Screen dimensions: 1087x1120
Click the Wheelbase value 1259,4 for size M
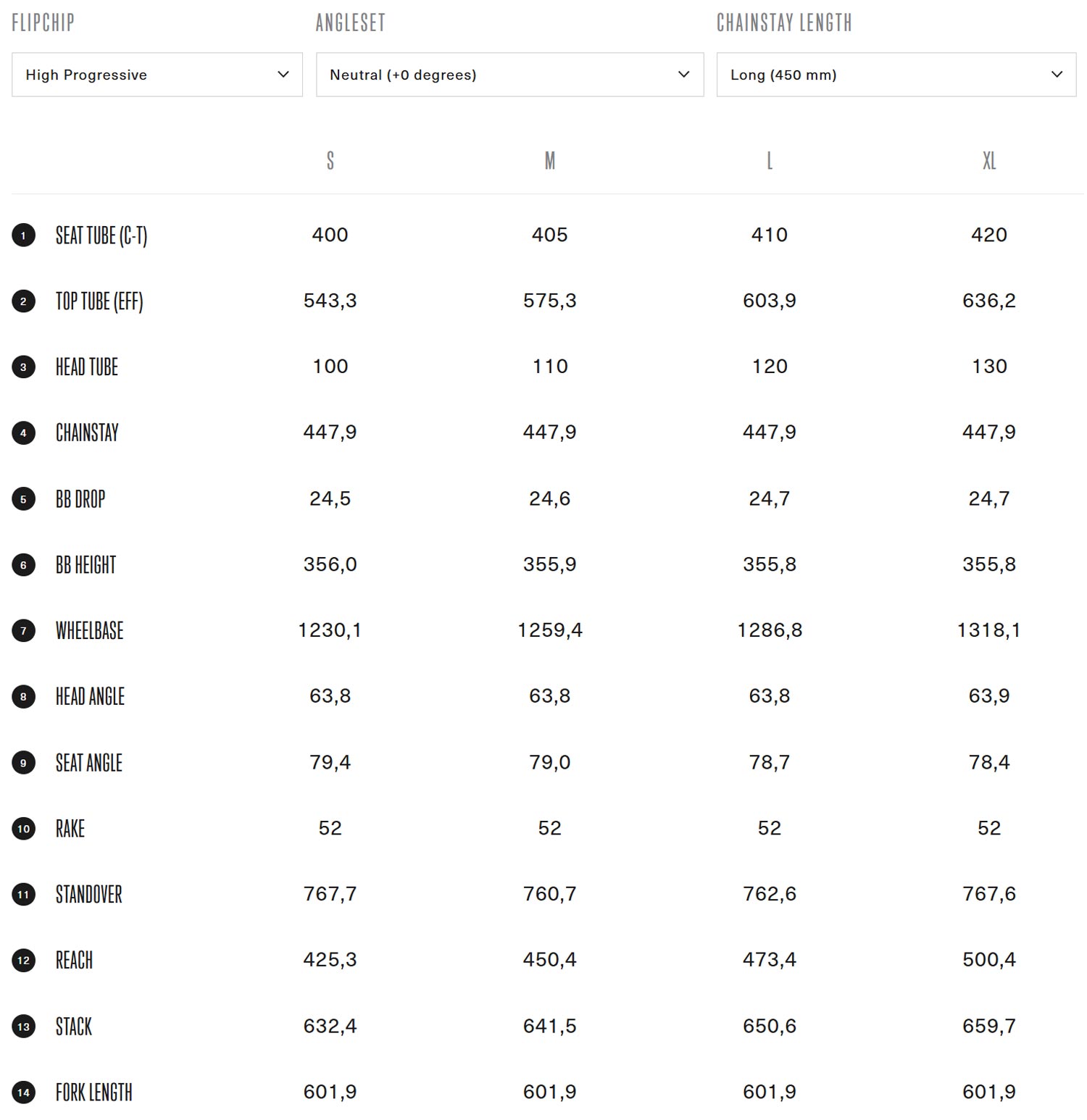coord(550,630)
